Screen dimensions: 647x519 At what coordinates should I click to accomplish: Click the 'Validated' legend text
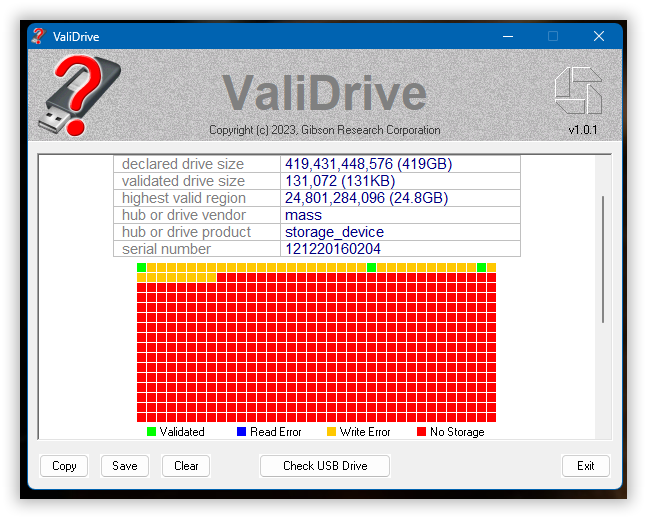pos(182,432)
